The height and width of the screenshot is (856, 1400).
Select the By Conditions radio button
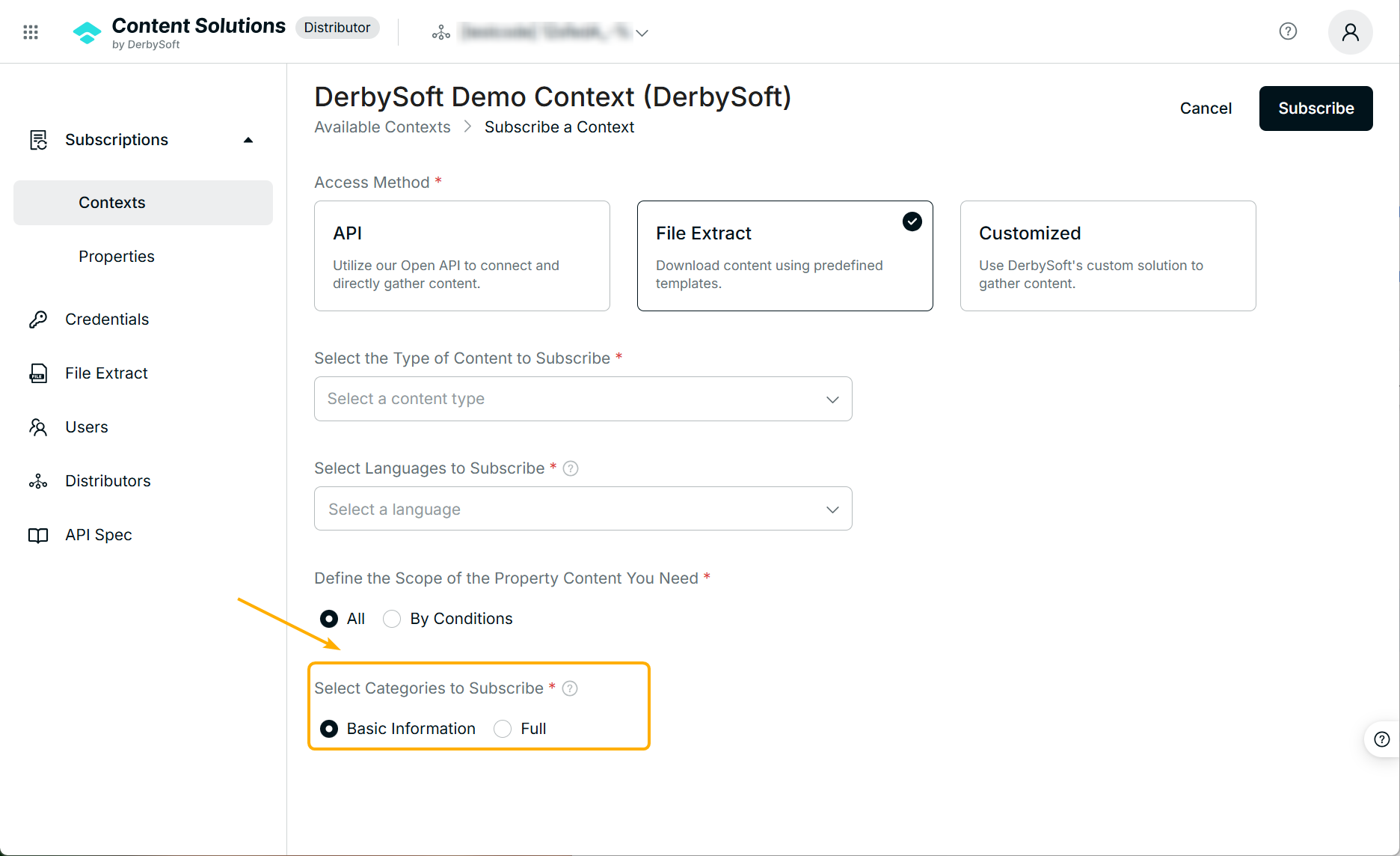point(392,619)
